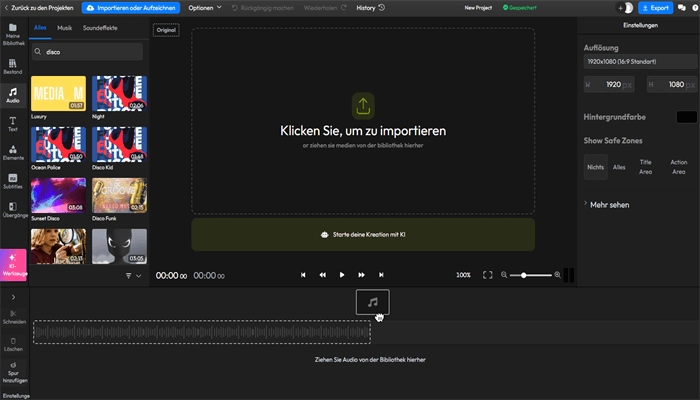The height and width of the screenshot is (400, 700).
Task: Open the help icon at the top right
Action: click(695, 8)
